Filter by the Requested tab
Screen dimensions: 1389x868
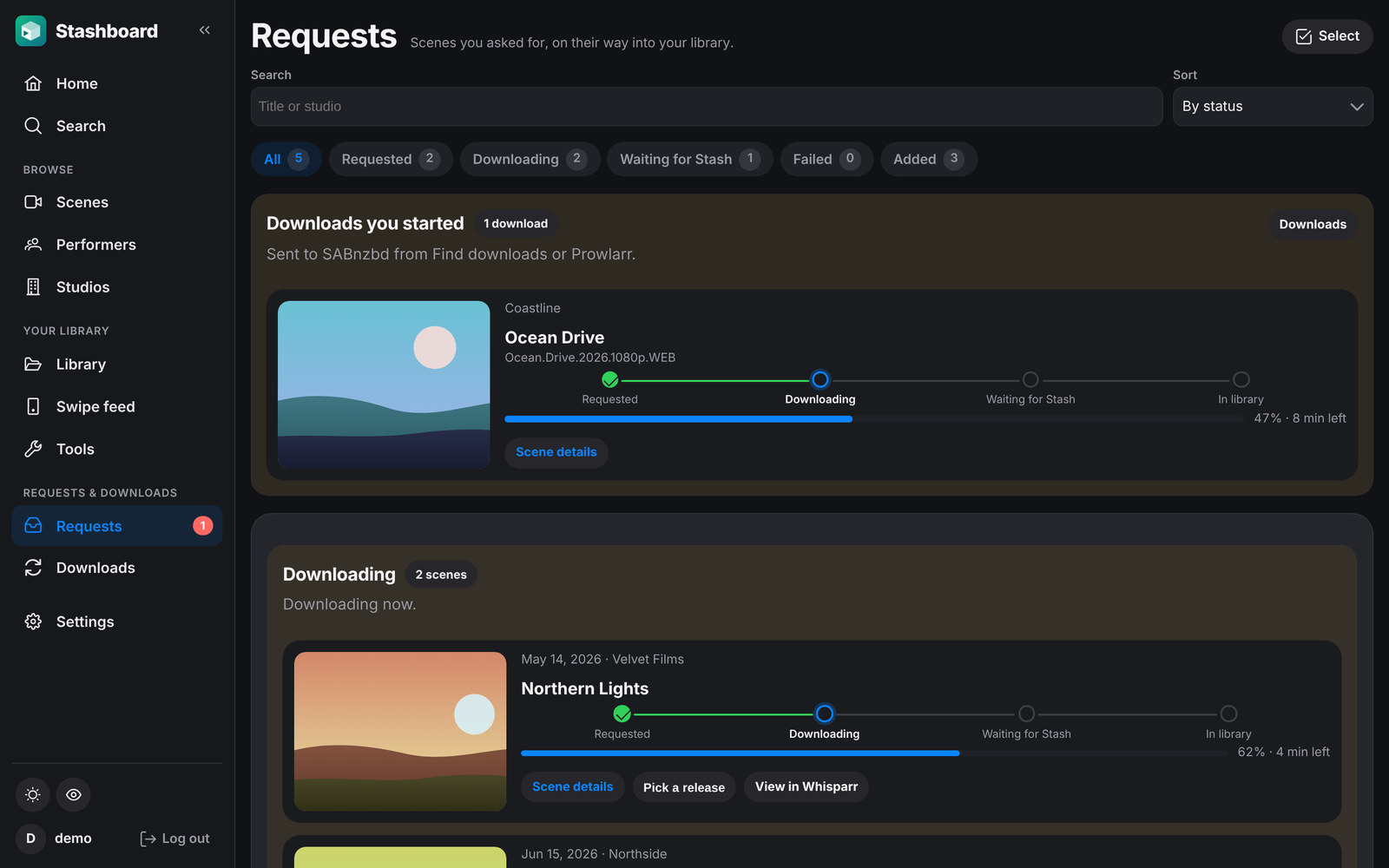click(391, 160)
